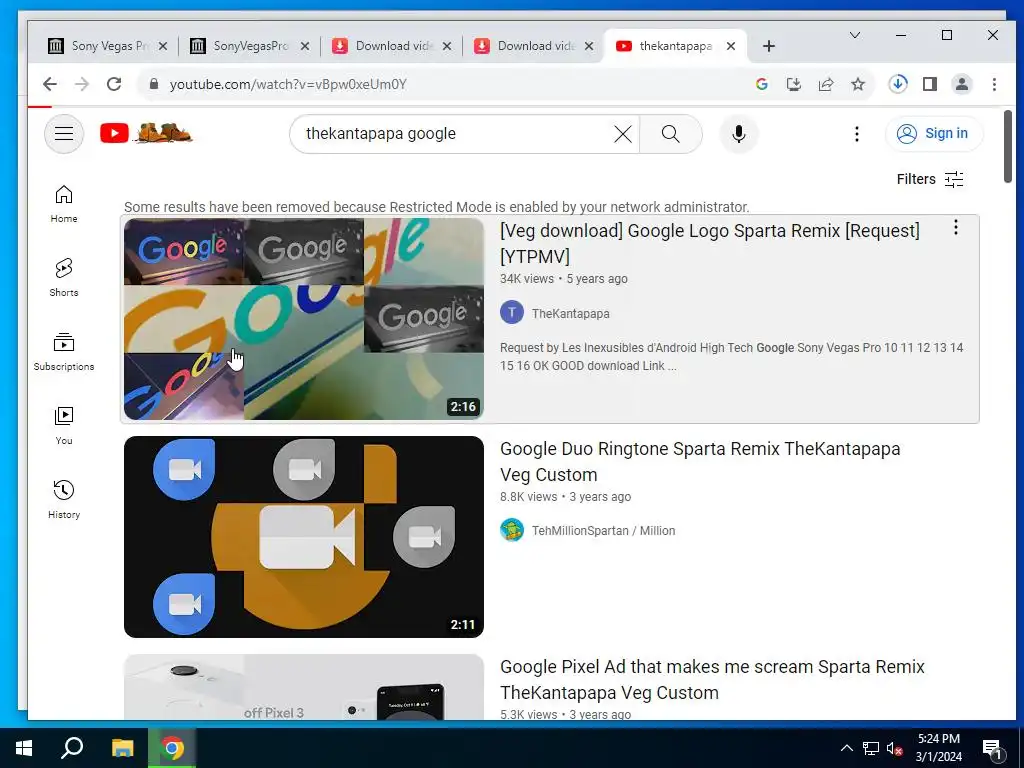Close the first Download video tab
The image size is (1024, 768).
[447, 46]
